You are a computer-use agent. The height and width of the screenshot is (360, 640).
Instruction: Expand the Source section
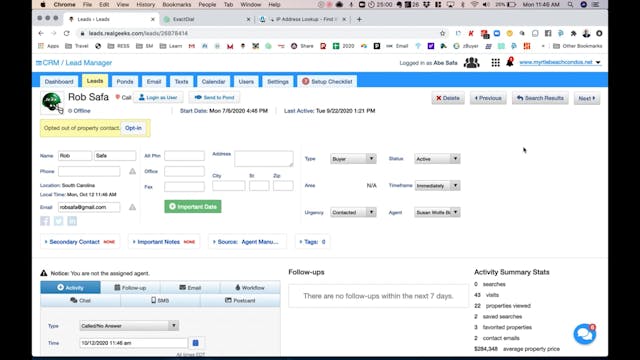(x=247, y=242)
